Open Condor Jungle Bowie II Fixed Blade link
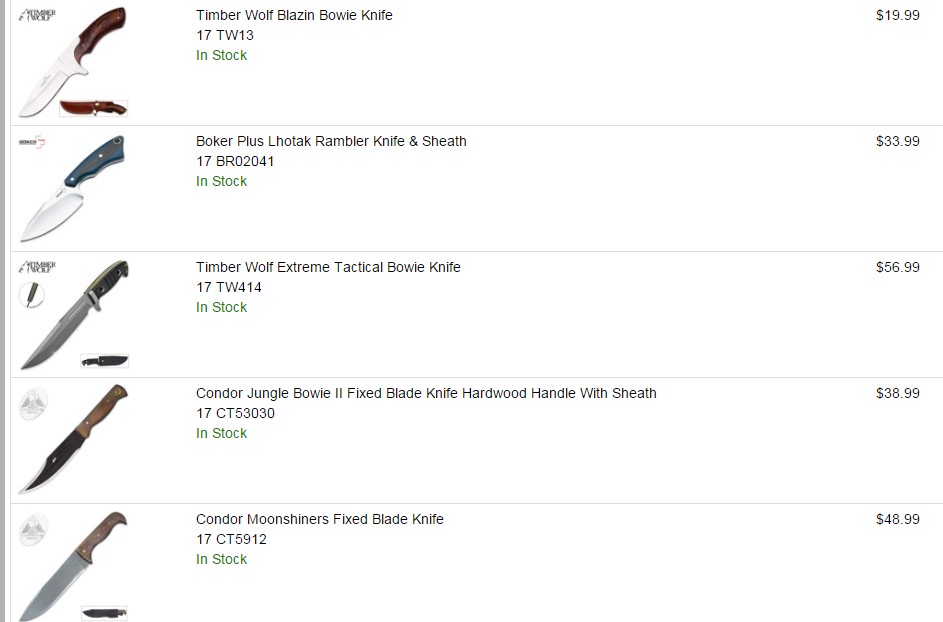The height and width of the screenshot is (622, 943). tap(426, 393)
